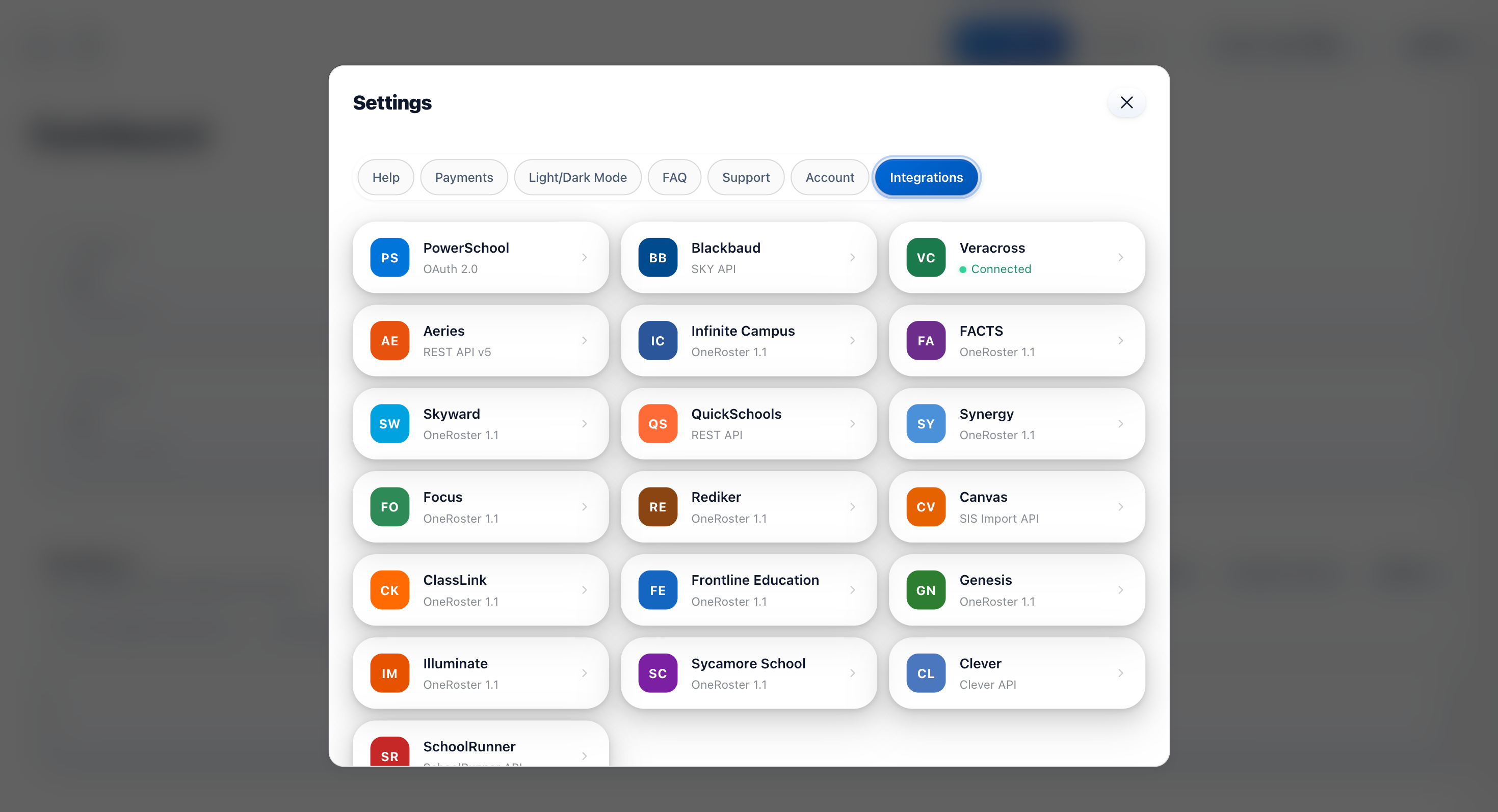This screenshot has width=1498, height=812.
Task: Expand the Focus integration details
Action: coord(585,507)
